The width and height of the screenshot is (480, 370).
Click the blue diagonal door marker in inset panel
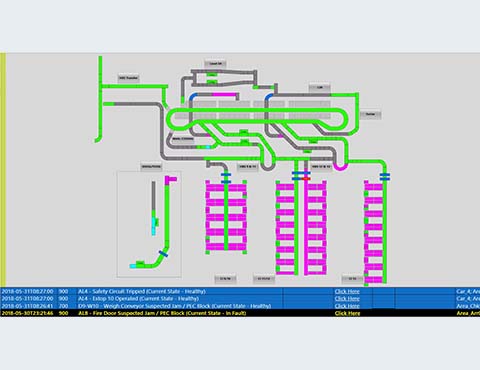pos(163,254)
